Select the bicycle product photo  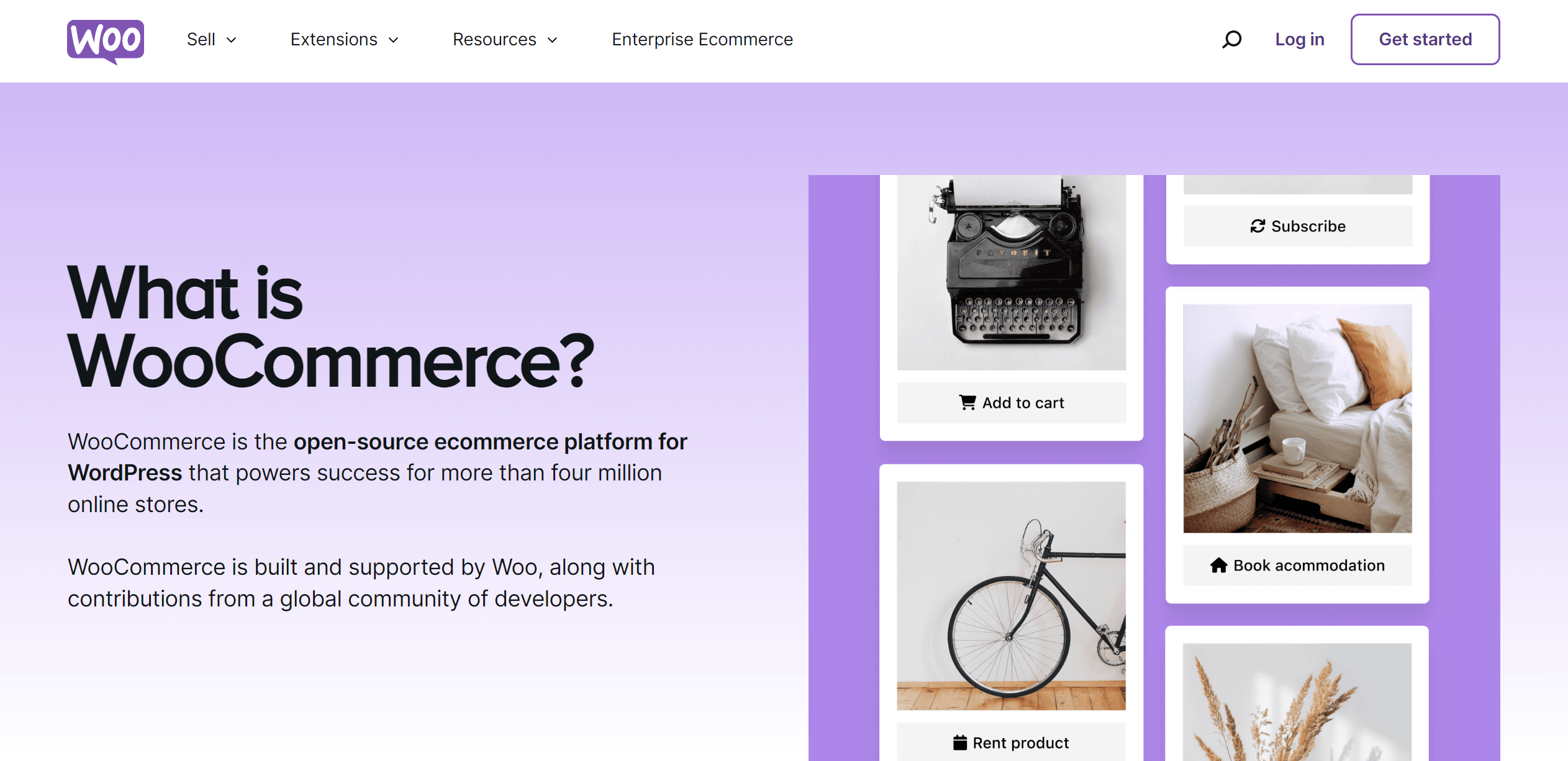coord(1012,596)
